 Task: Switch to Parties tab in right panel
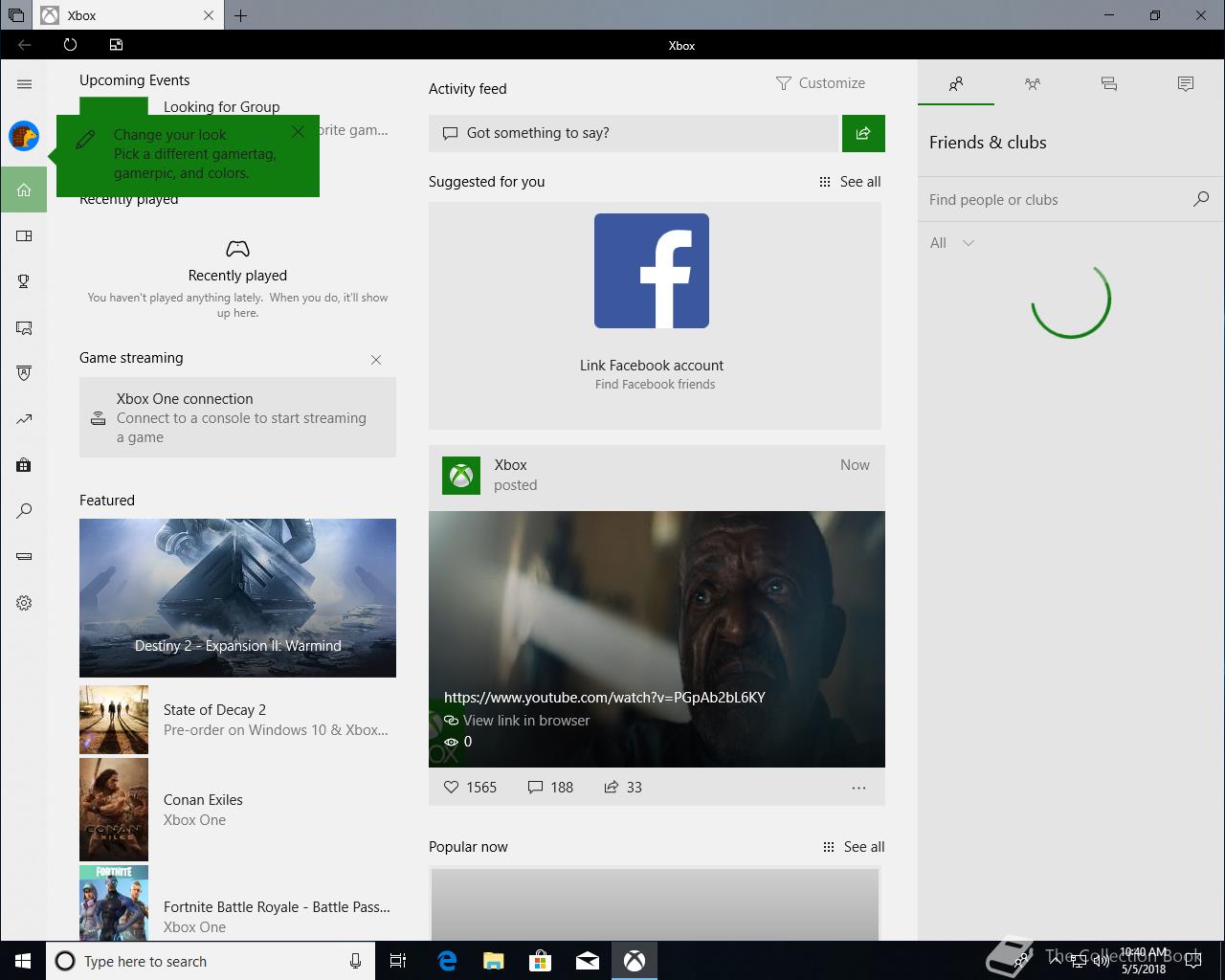point(1033,84)
